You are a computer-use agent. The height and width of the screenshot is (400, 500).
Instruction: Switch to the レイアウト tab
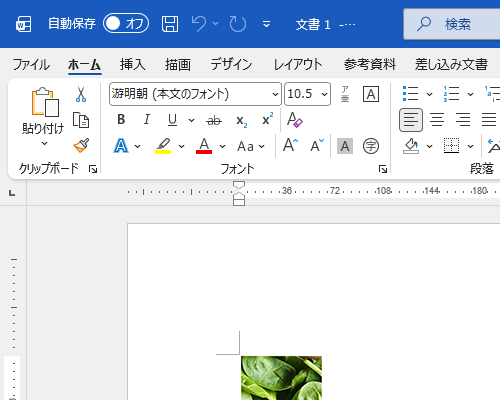click(298, 64)
